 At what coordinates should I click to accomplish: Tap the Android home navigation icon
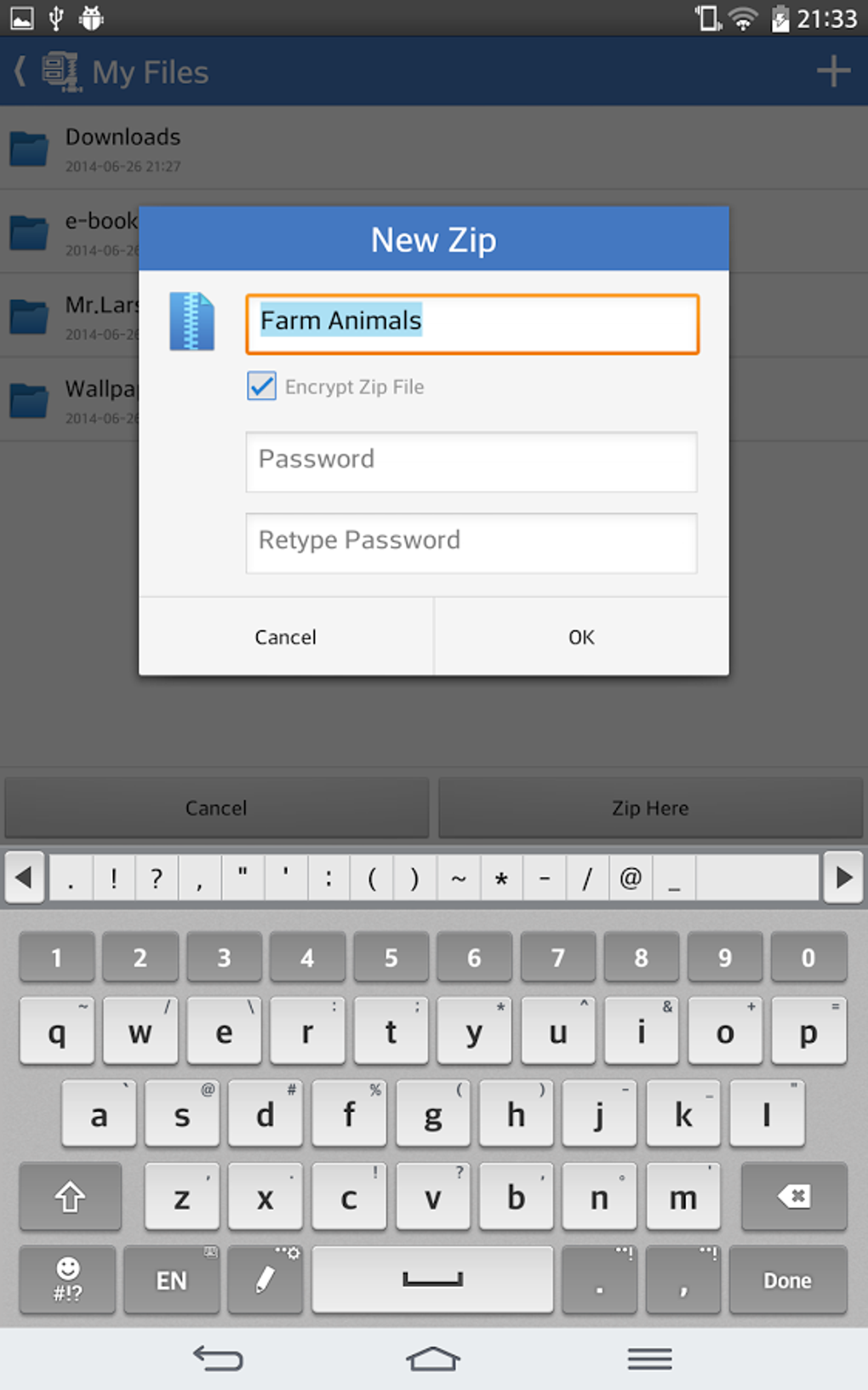pyautogui.click(x=433, y=1359)
